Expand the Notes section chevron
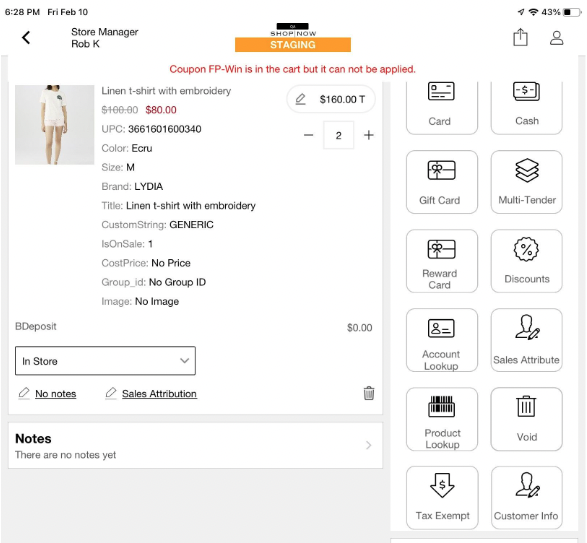587x543 pixels. tap(368, 445)
